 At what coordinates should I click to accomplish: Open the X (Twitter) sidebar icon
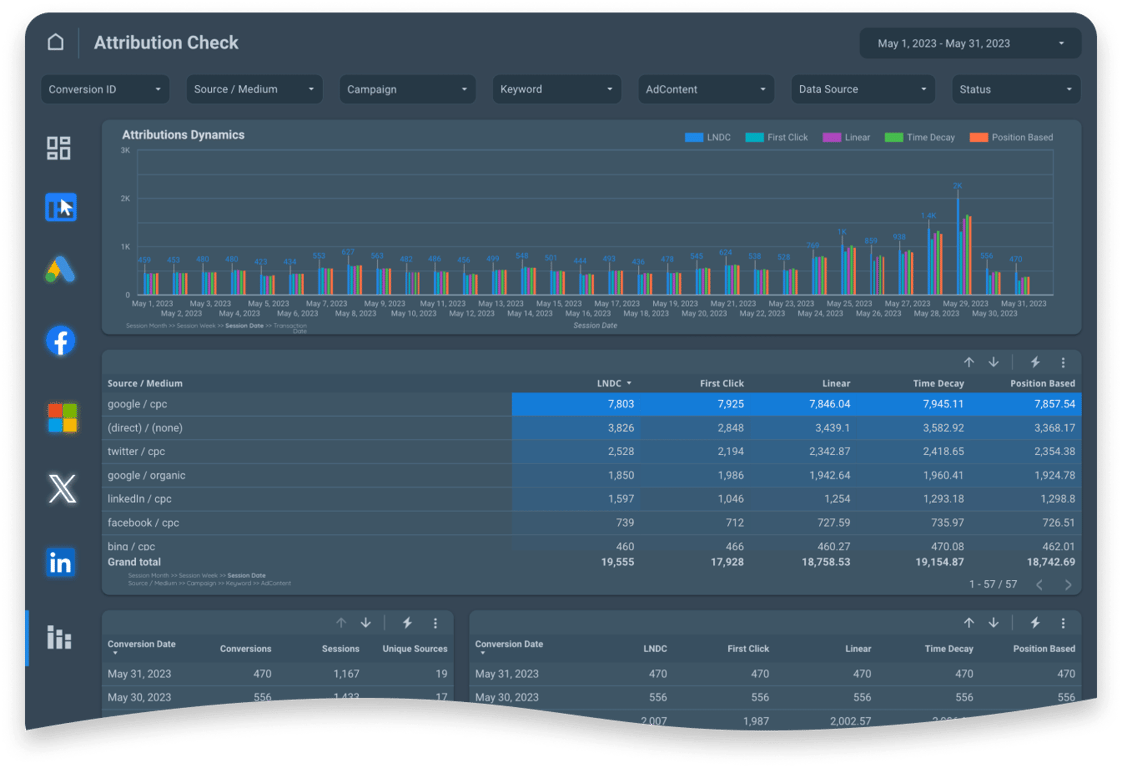click(62, 489)
